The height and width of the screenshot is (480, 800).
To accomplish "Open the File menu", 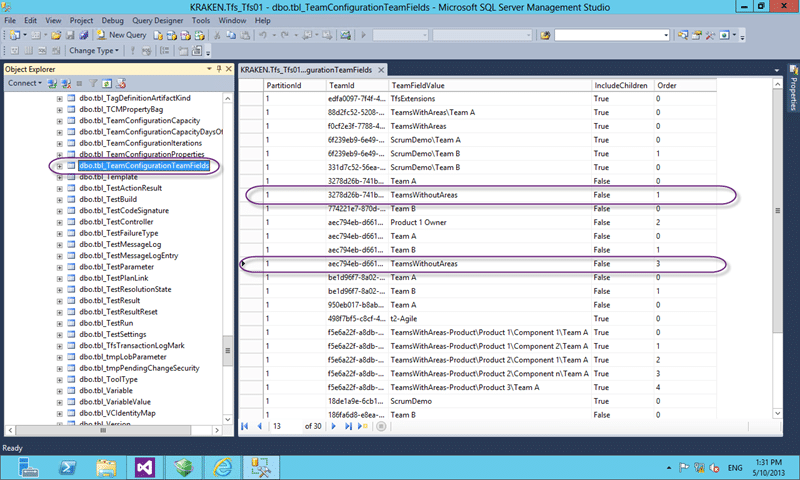I will pyautogui.click(x=10, y=20).
